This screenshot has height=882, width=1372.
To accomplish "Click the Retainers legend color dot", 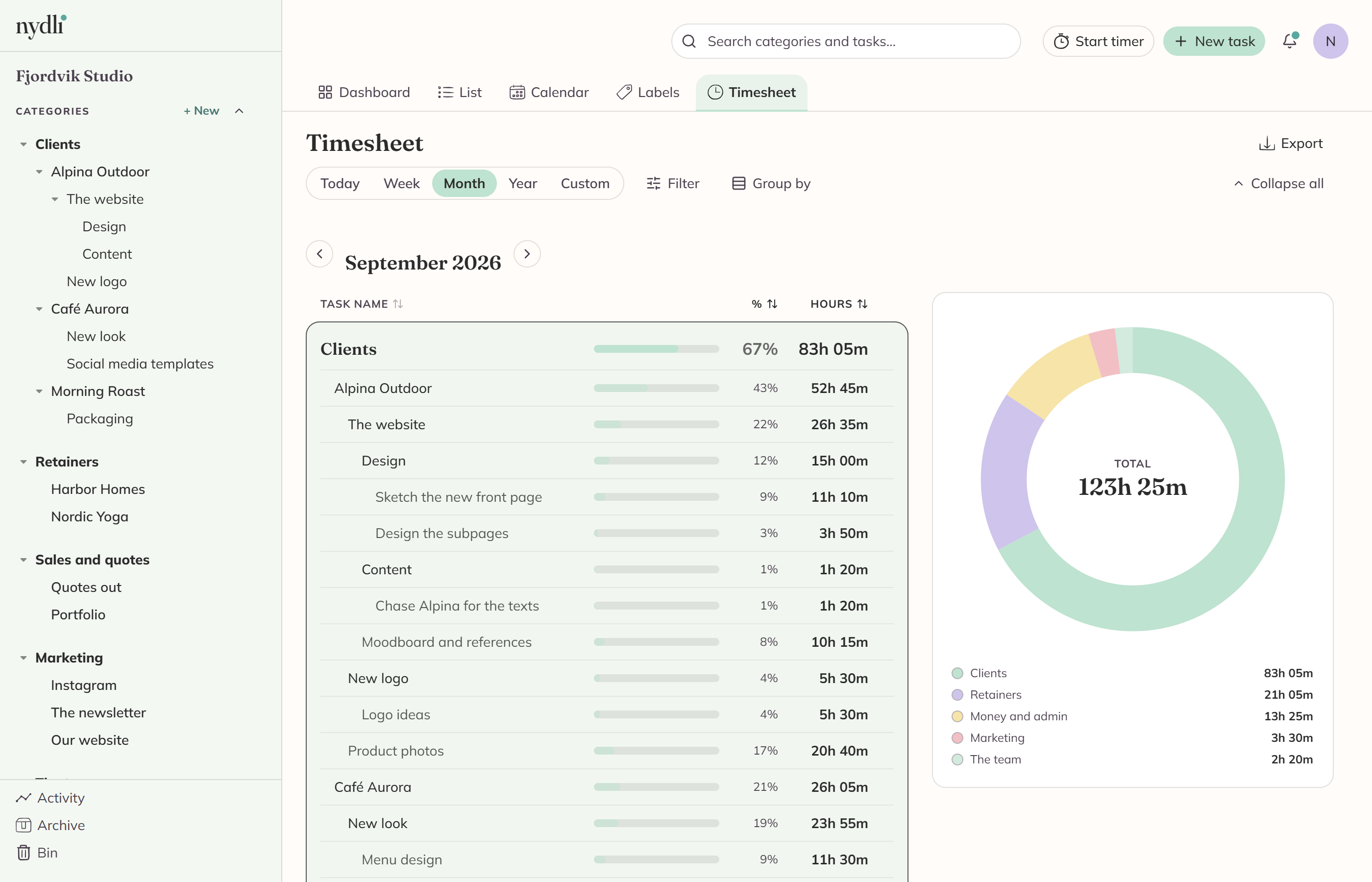I will coord(957,695).
